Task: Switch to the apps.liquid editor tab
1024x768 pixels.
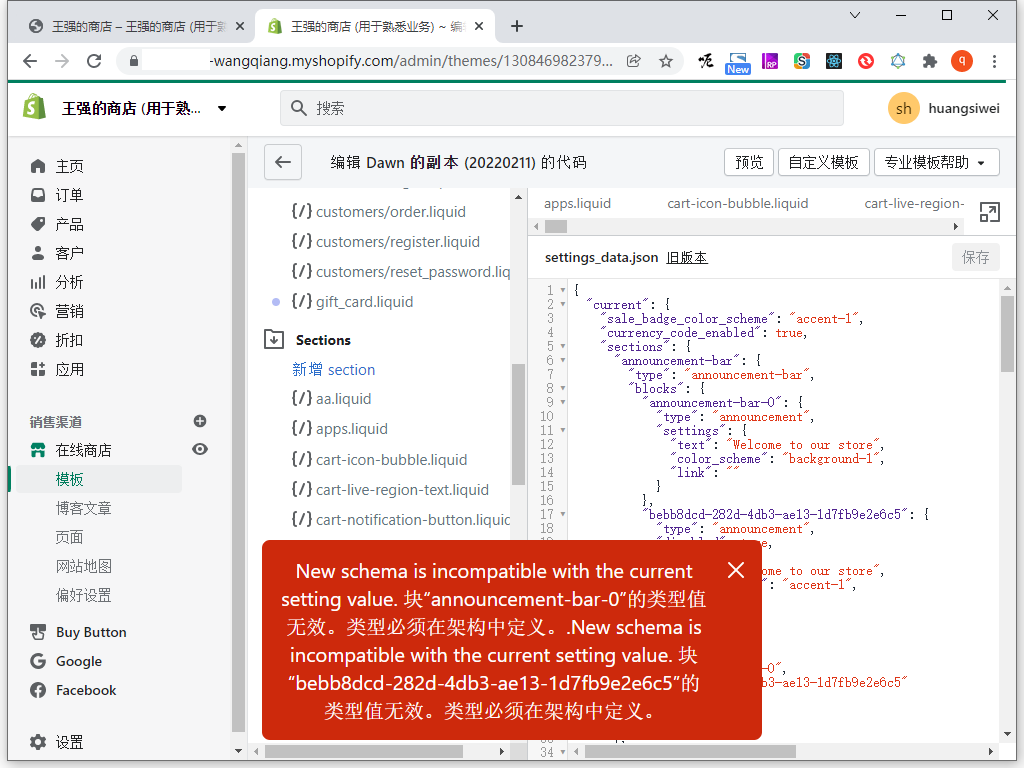Action: 577,203
